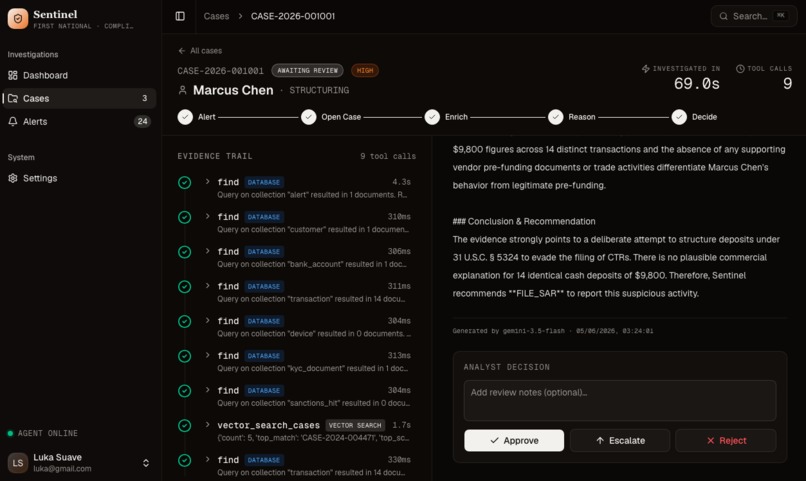
Task: Click the green check for bank_account query
Action: [x=185, y=252]
